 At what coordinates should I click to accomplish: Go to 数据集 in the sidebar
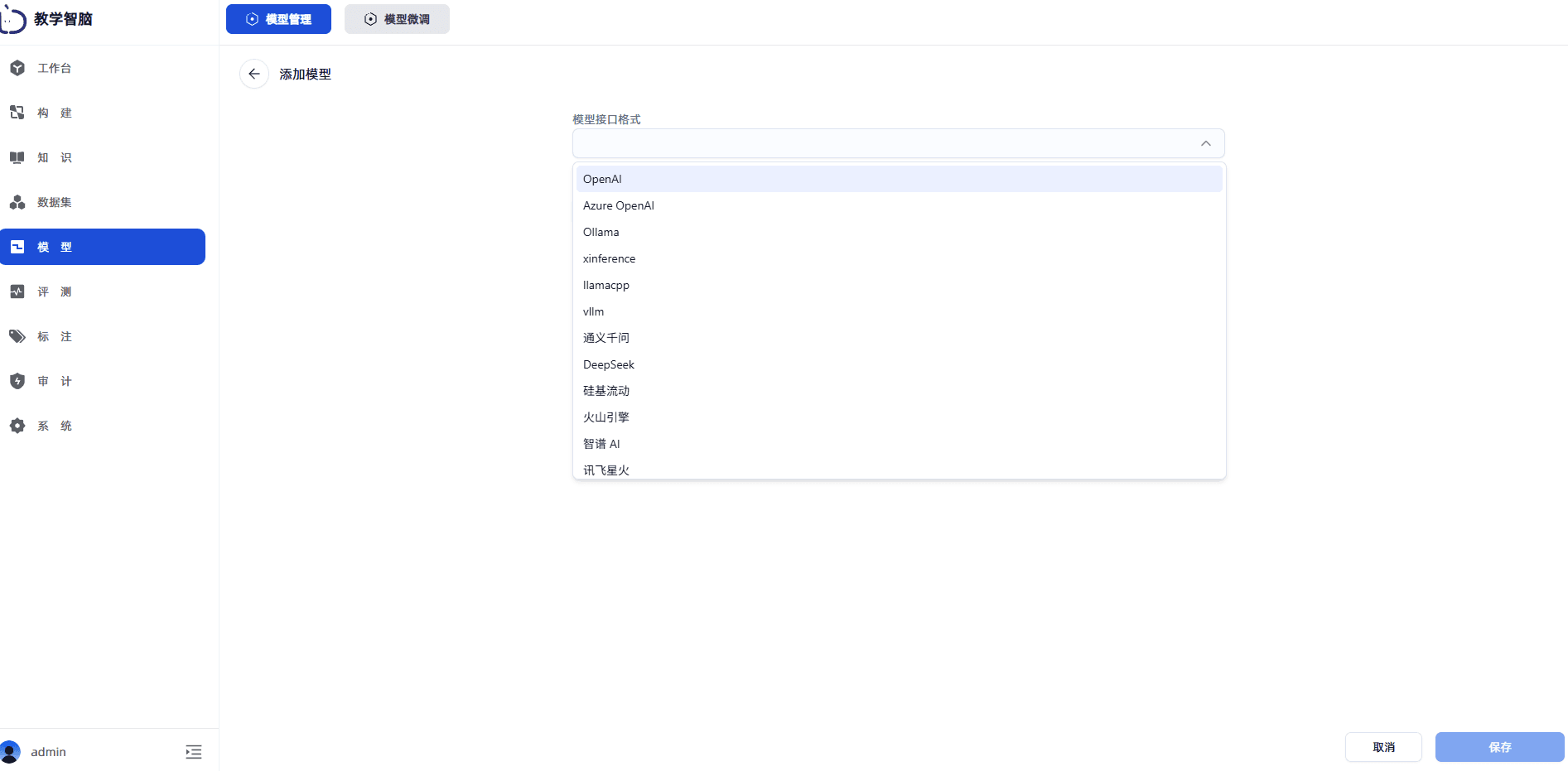103,202
